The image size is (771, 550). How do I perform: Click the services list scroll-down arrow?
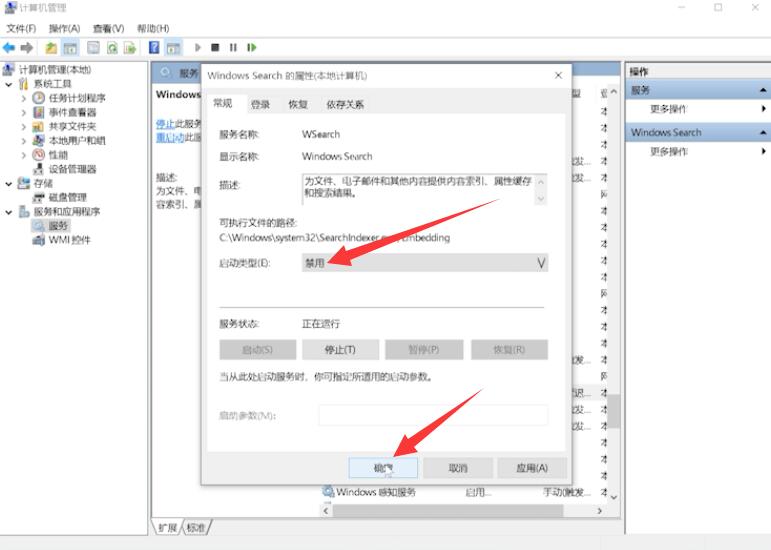click(x=614, y=497)
